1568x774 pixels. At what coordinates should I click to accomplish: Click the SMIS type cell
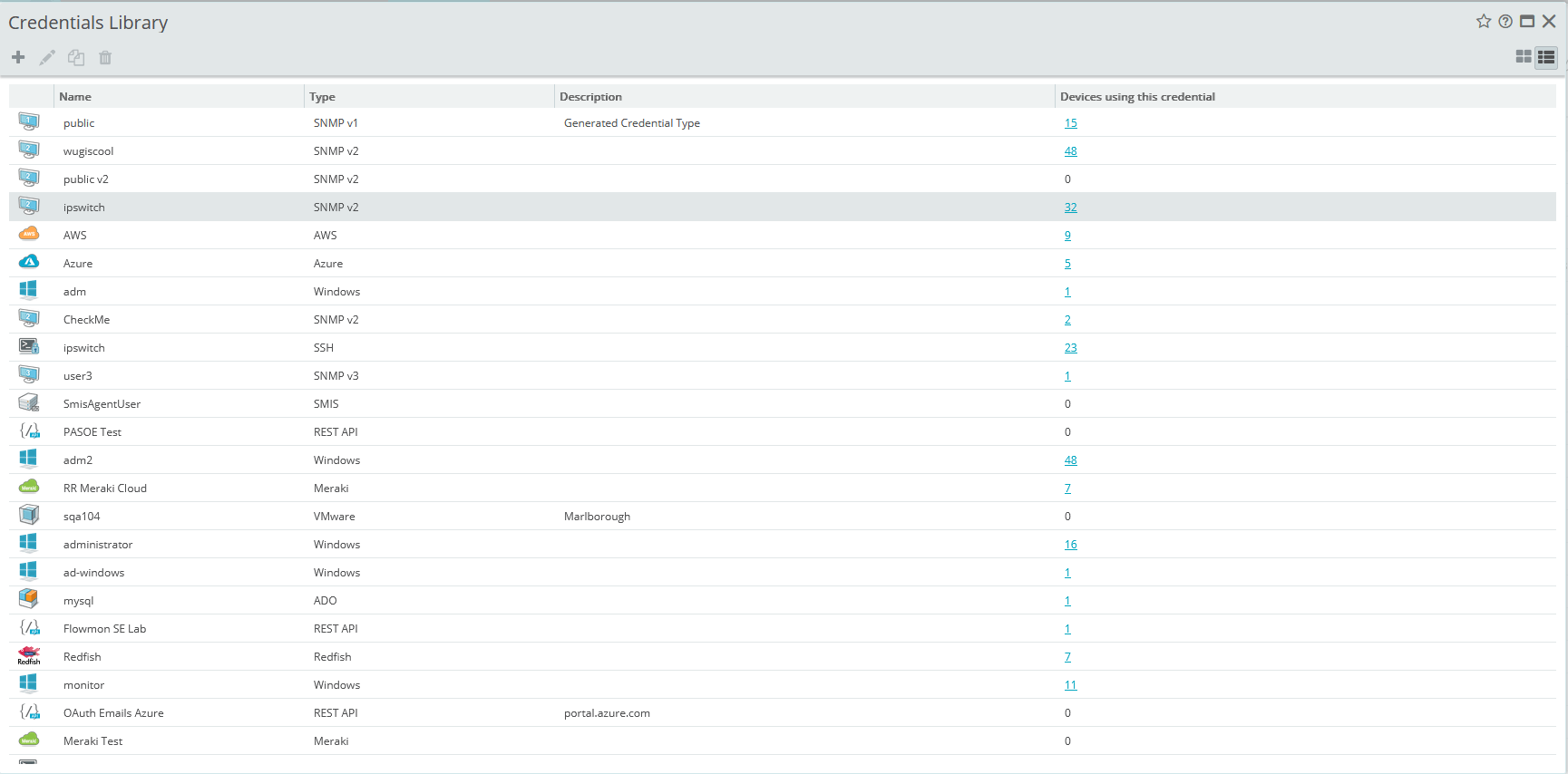click(326, 404)
